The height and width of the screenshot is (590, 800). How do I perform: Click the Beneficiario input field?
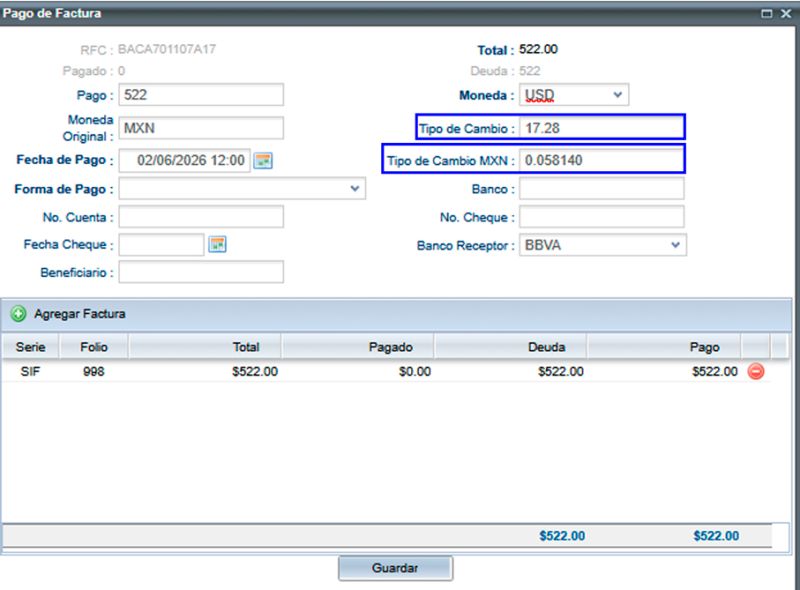[201, 272]
